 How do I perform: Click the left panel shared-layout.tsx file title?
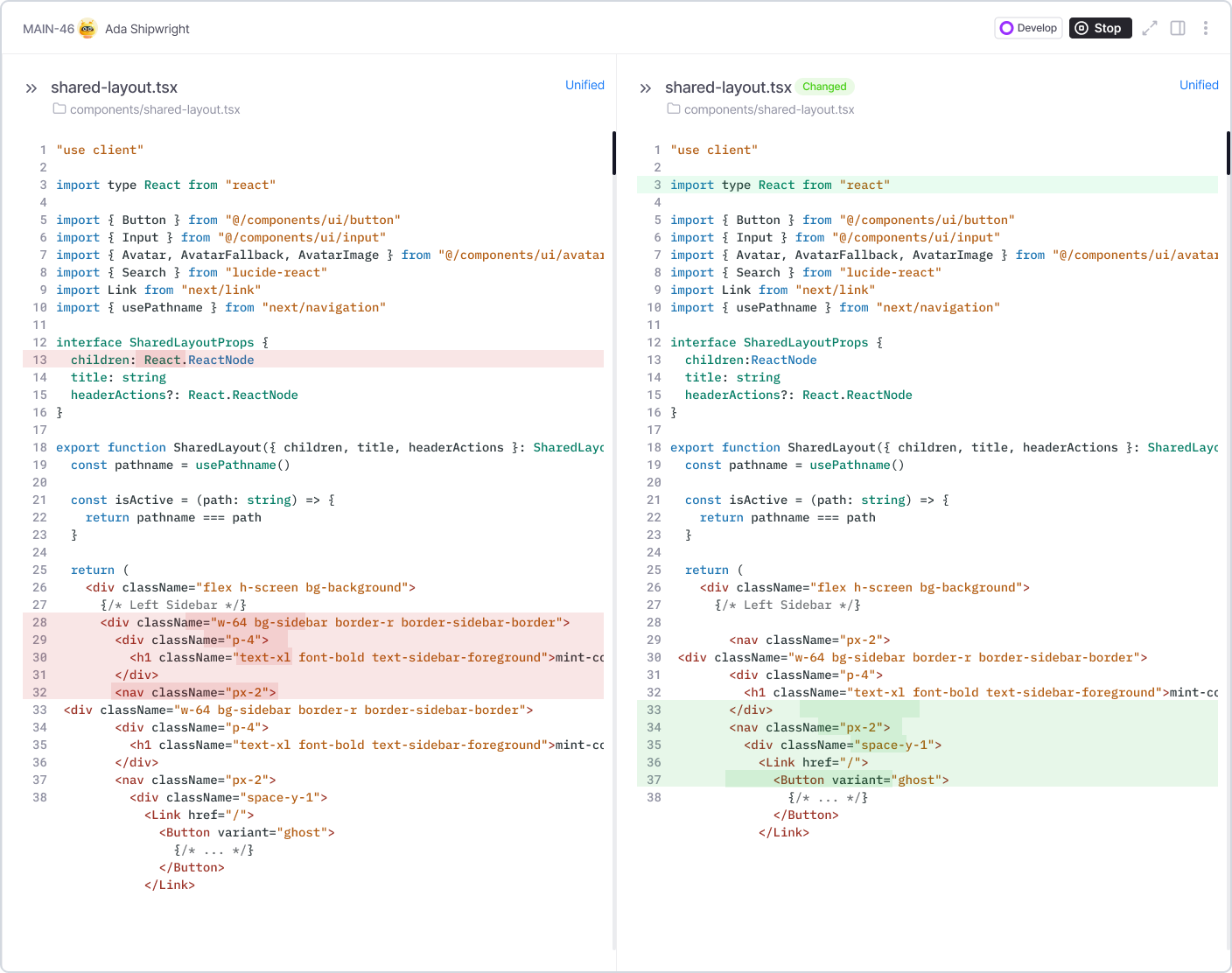pyautogui.click(x=114, y=87)
